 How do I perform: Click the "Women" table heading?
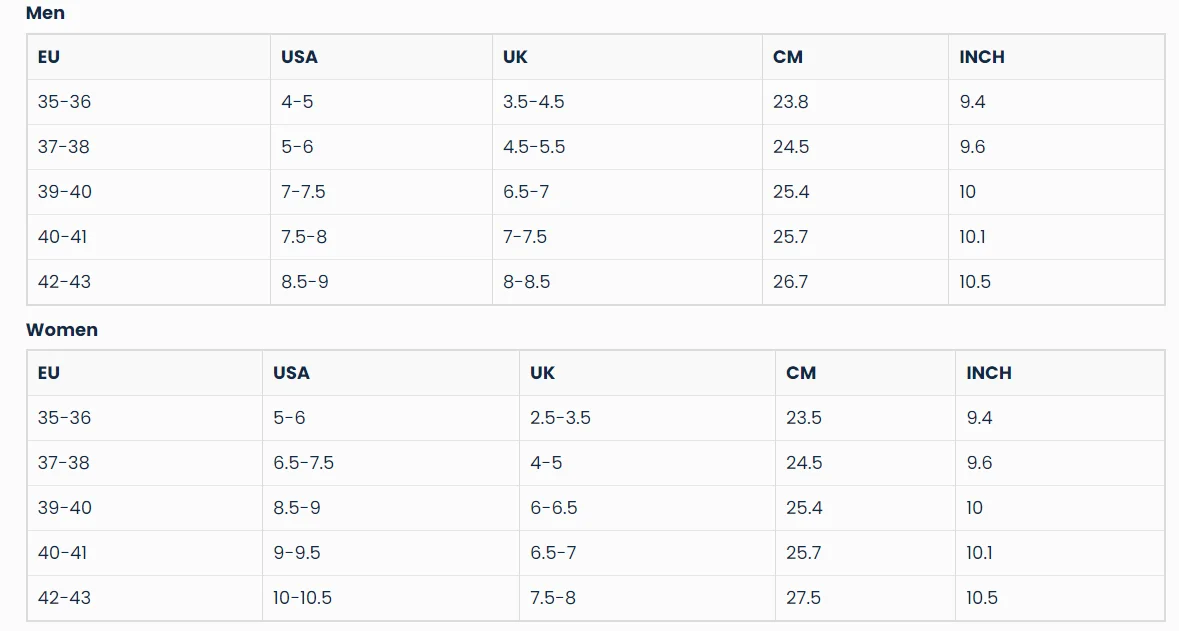click(x=62, y=329)
